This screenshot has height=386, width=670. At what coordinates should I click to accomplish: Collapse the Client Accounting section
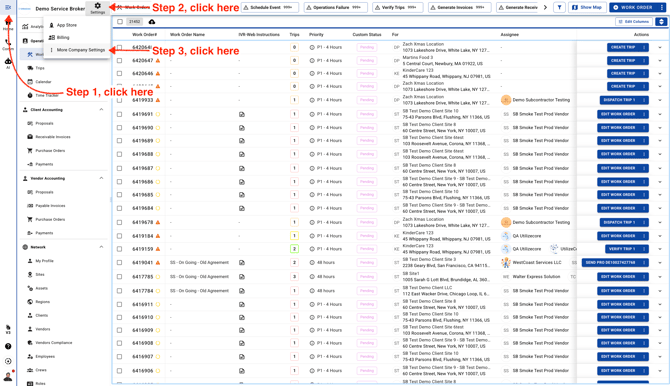(101, 110)
